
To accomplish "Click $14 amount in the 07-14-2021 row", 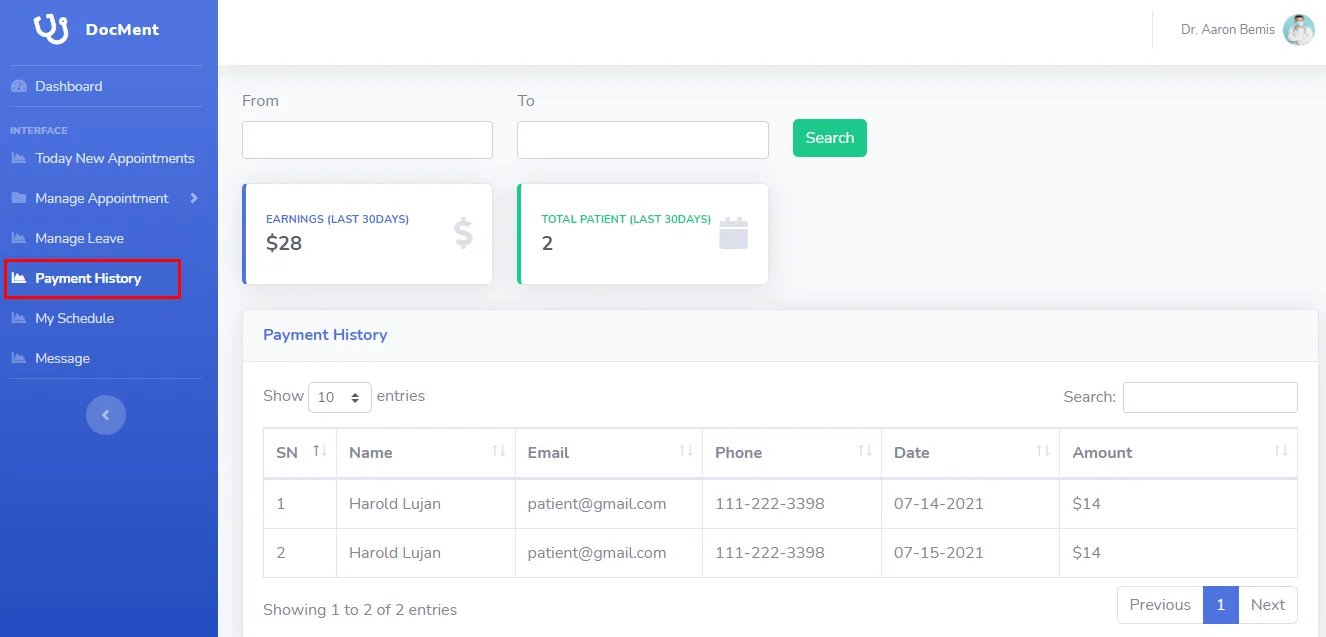I will pos(1086,504).
